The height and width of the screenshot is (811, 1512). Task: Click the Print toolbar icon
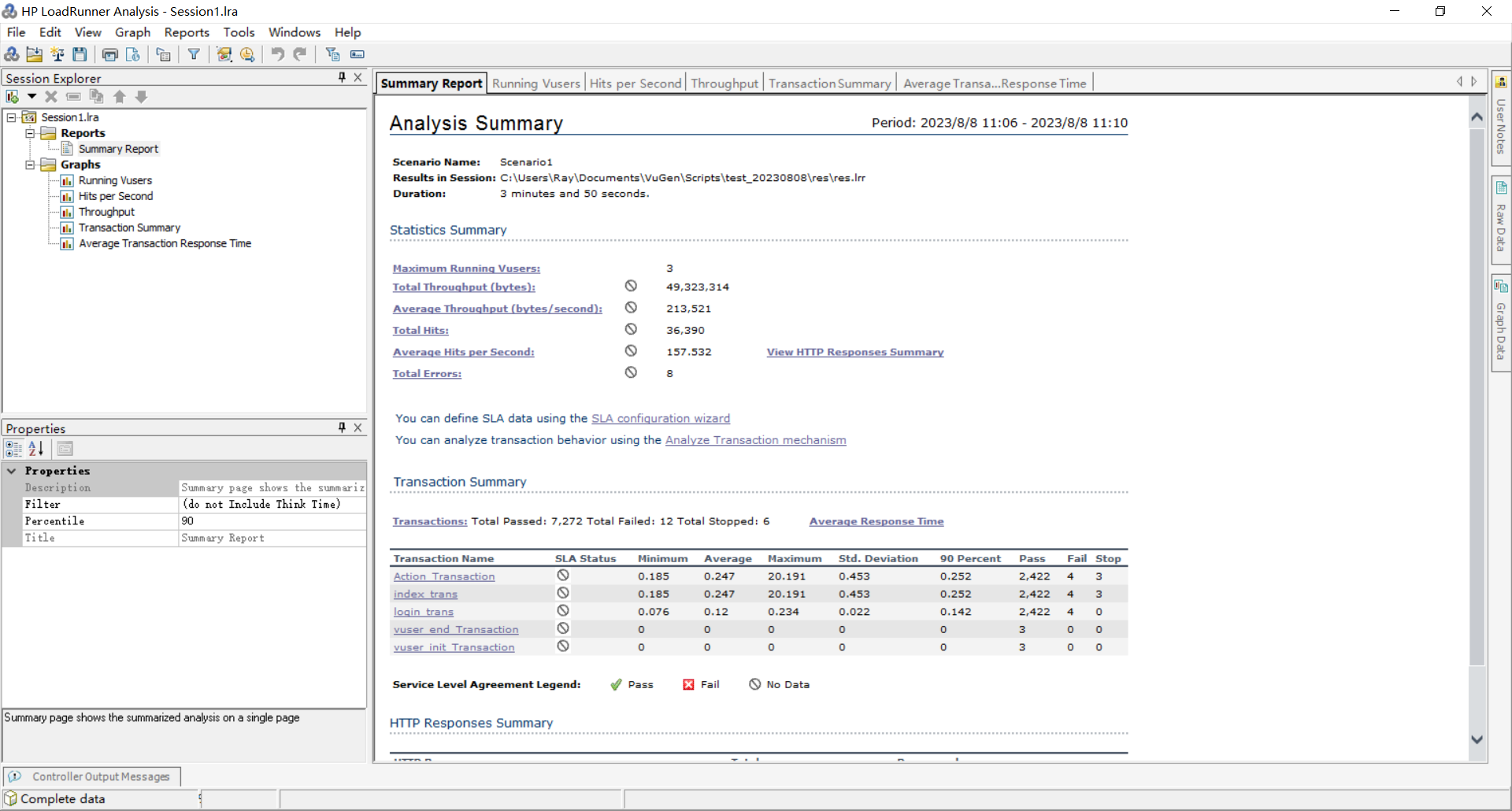point(110,54)
